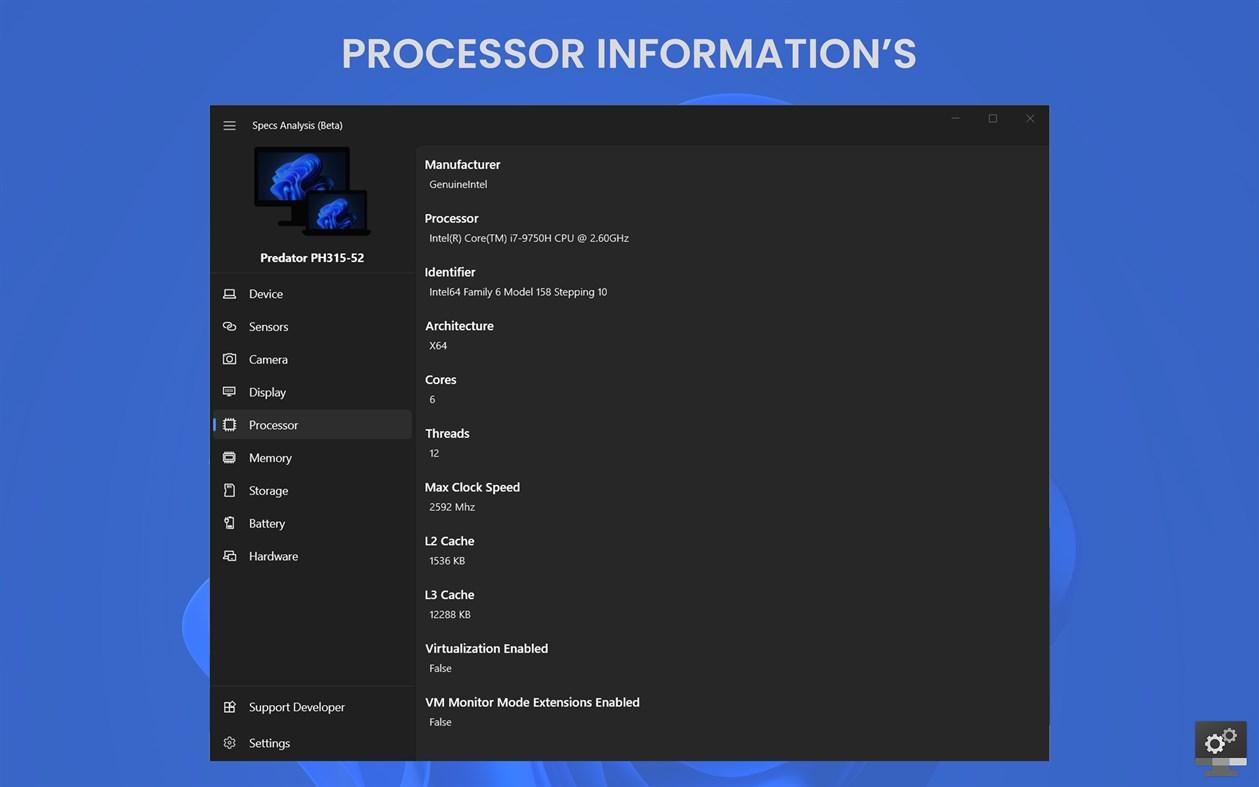The image size is (1259, 787).
Task: Open the Settings page
Action: [268, 743]
